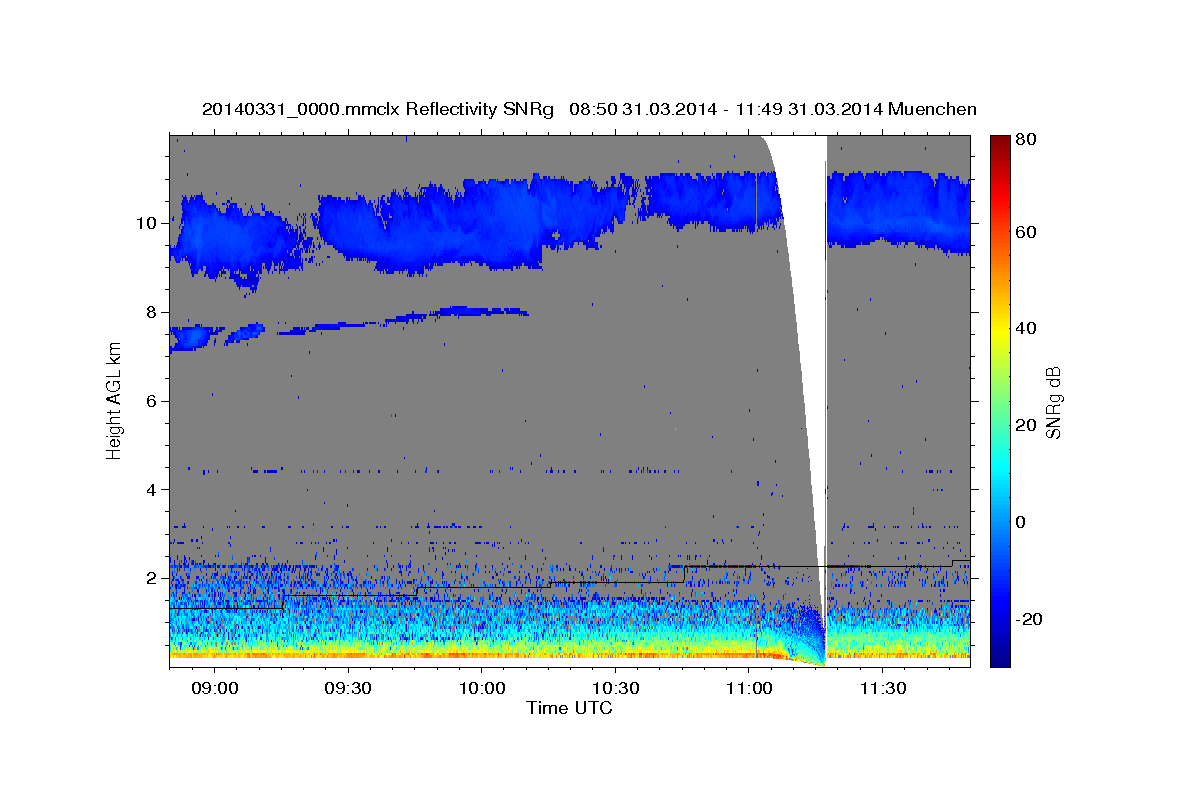1200x800 pixels.
Task: Click the 09:30 time tick label
Action: (x=348, y=689)
